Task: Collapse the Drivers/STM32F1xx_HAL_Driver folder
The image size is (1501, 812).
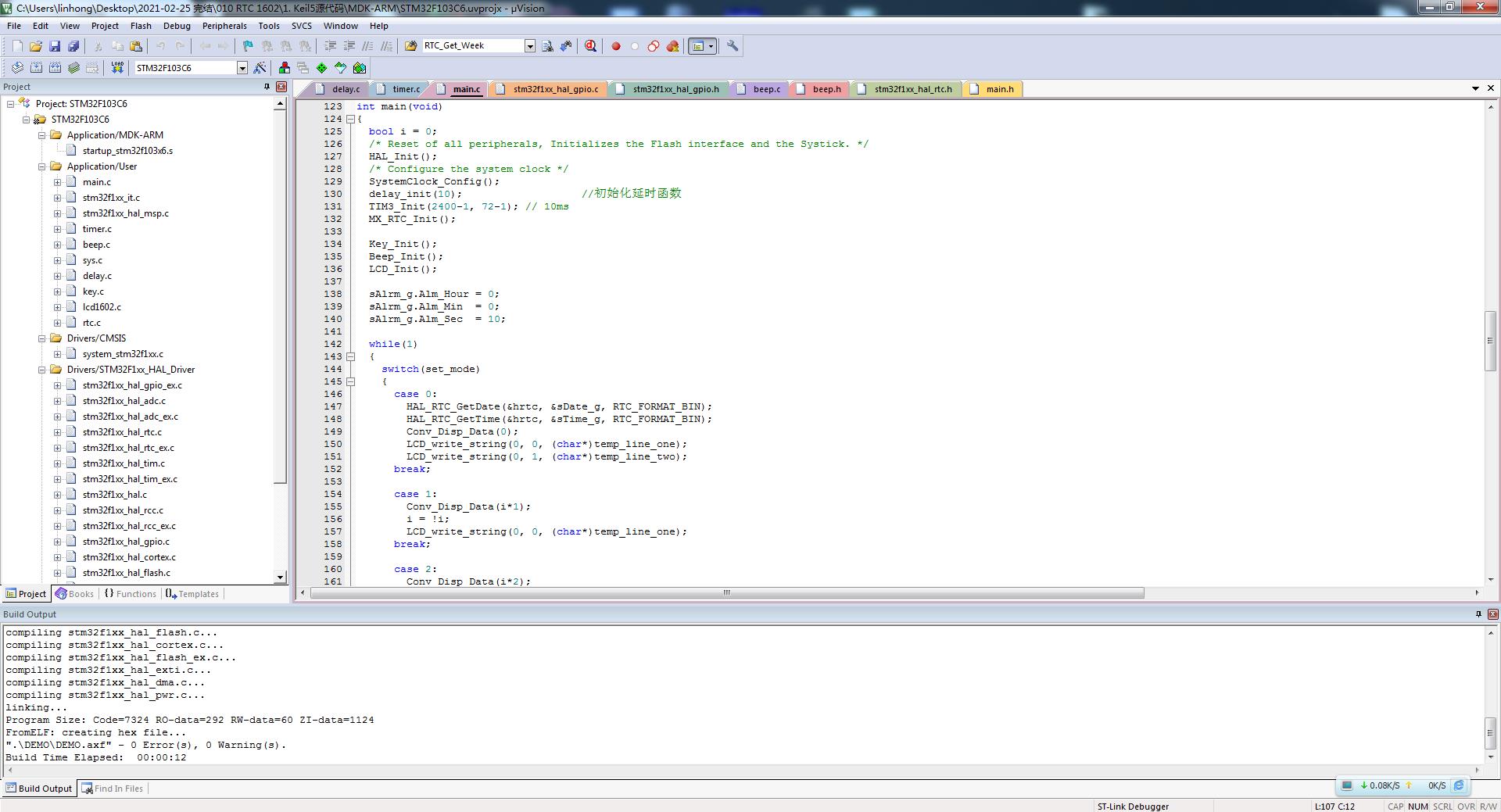Action: tap(41, 370)
